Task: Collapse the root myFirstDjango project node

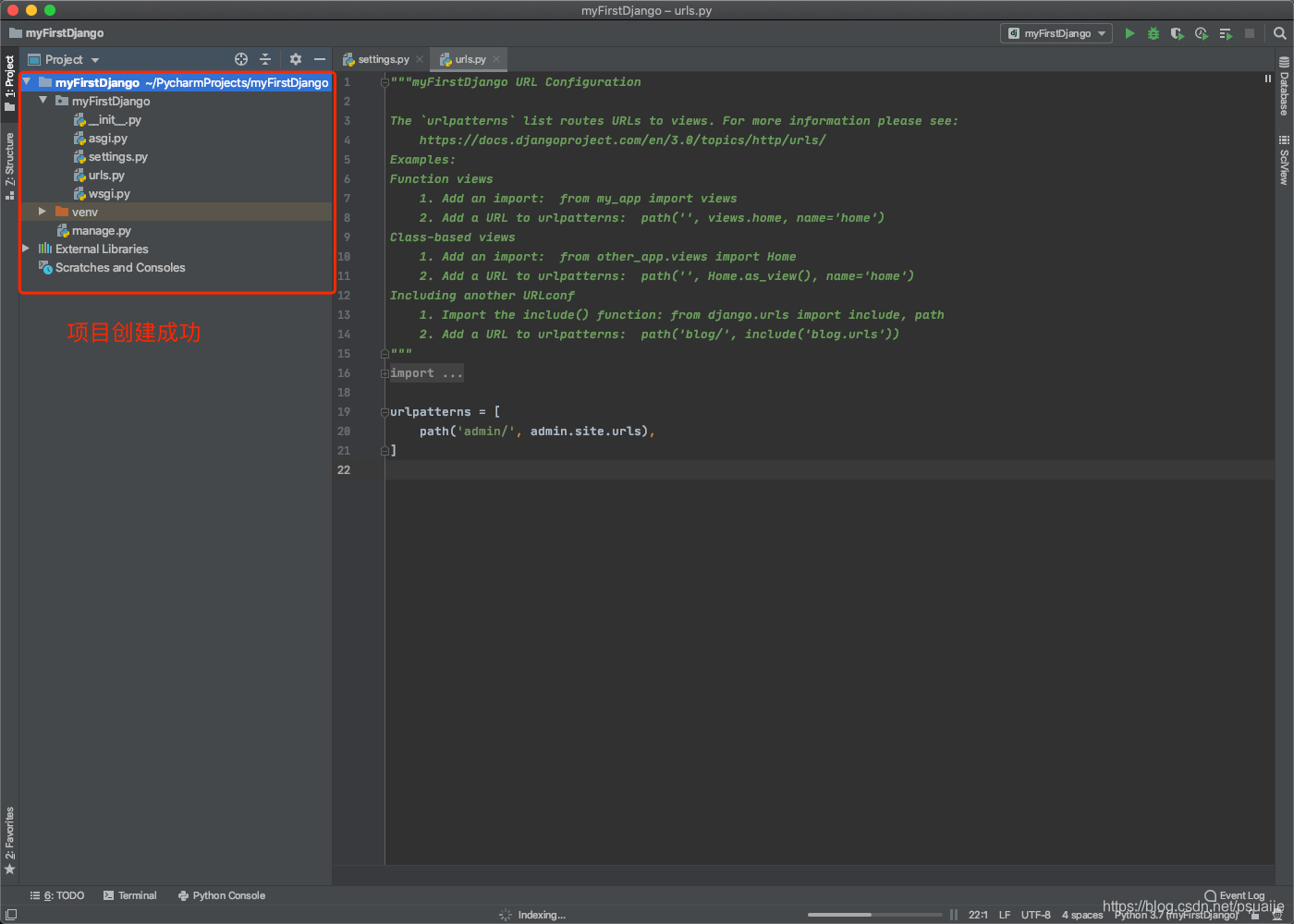Action: point(27,82)
